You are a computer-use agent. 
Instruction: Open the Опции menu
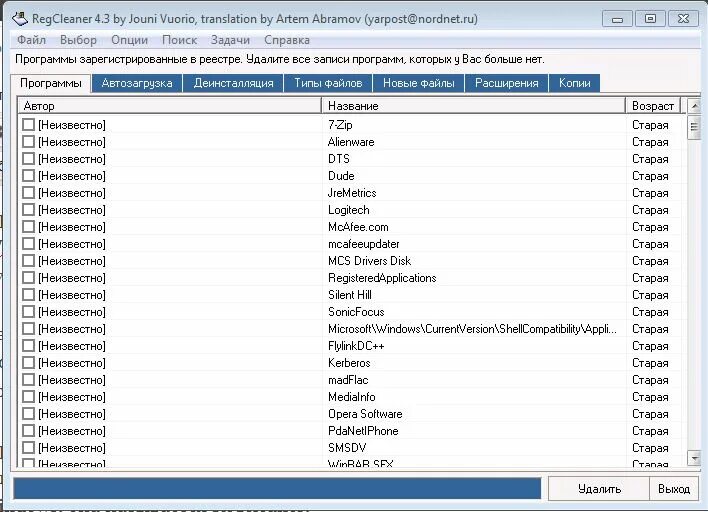pos(130,40)
